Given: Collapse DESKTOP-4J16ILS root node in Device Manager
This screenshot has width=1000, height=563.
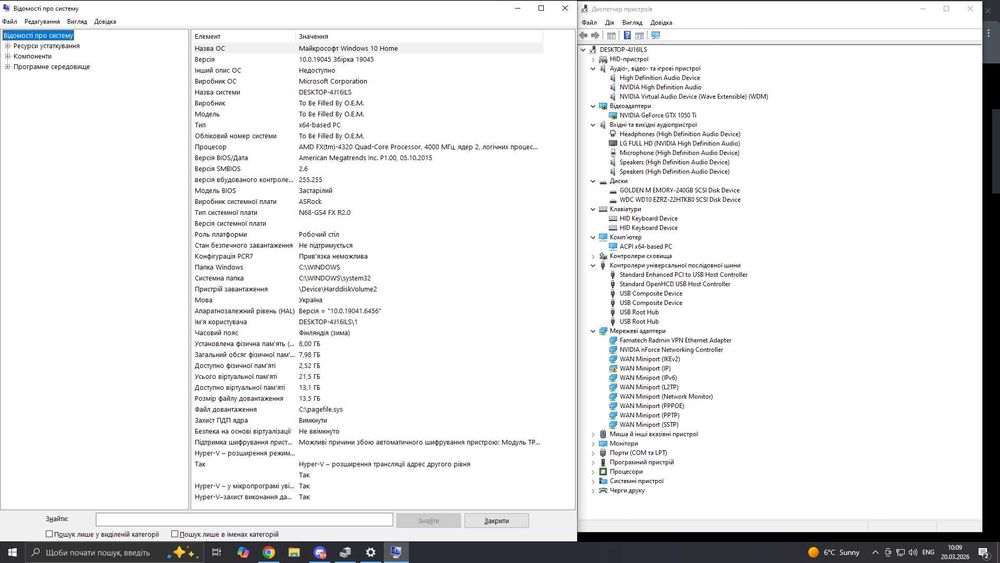Looking at the screenshot, I should pos(583,50).
